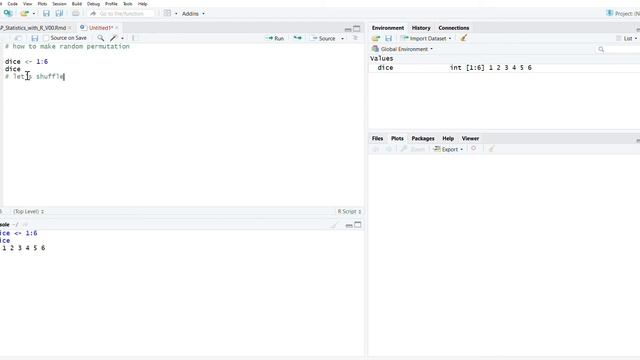This screenshot has width=640, height=360.
Task: Toggle Source on Save checkbox
Action: (x=46, y=38)
